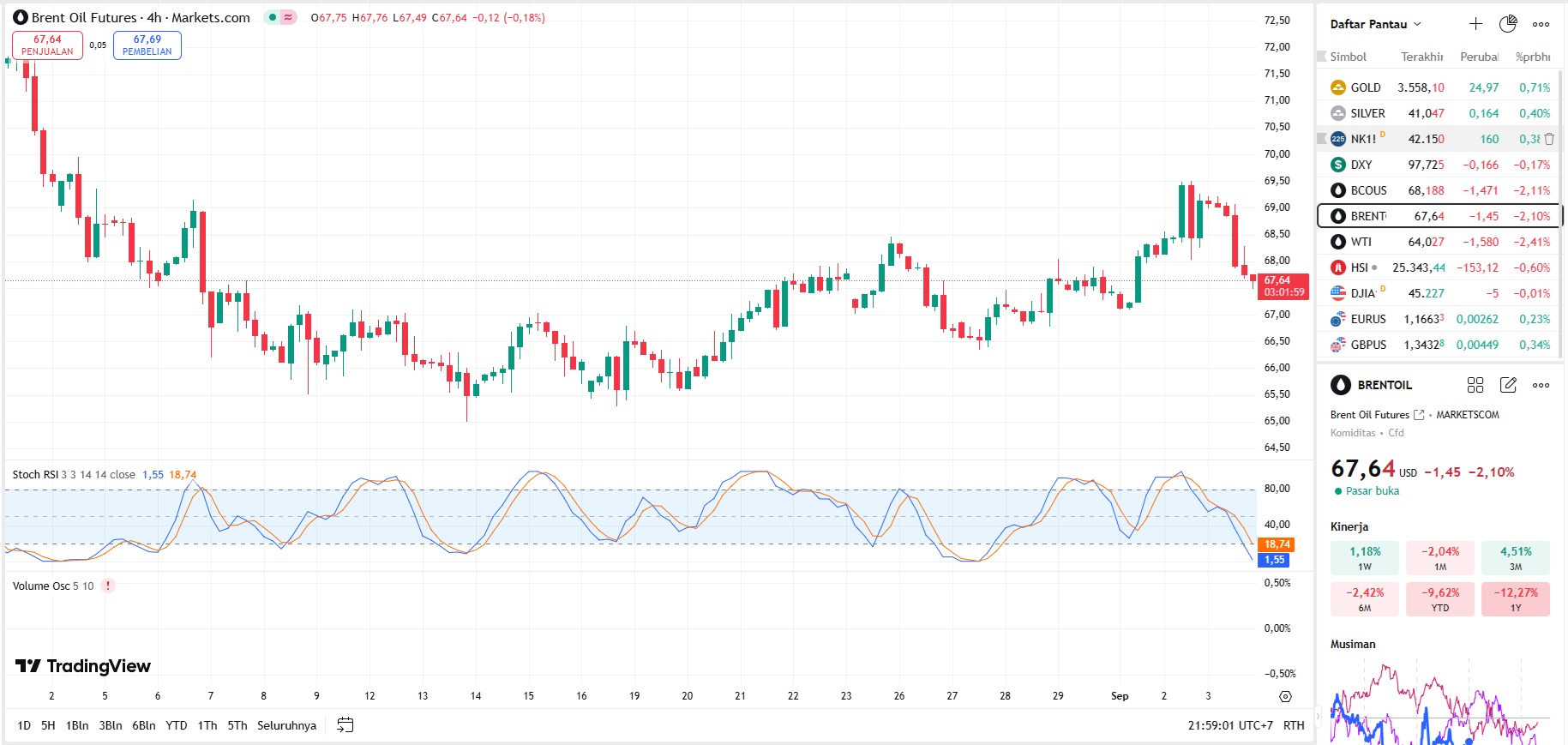Screen dimensions: 1568x745
Task: Toggle the market status indicator pill
Action: click(280, 17)
